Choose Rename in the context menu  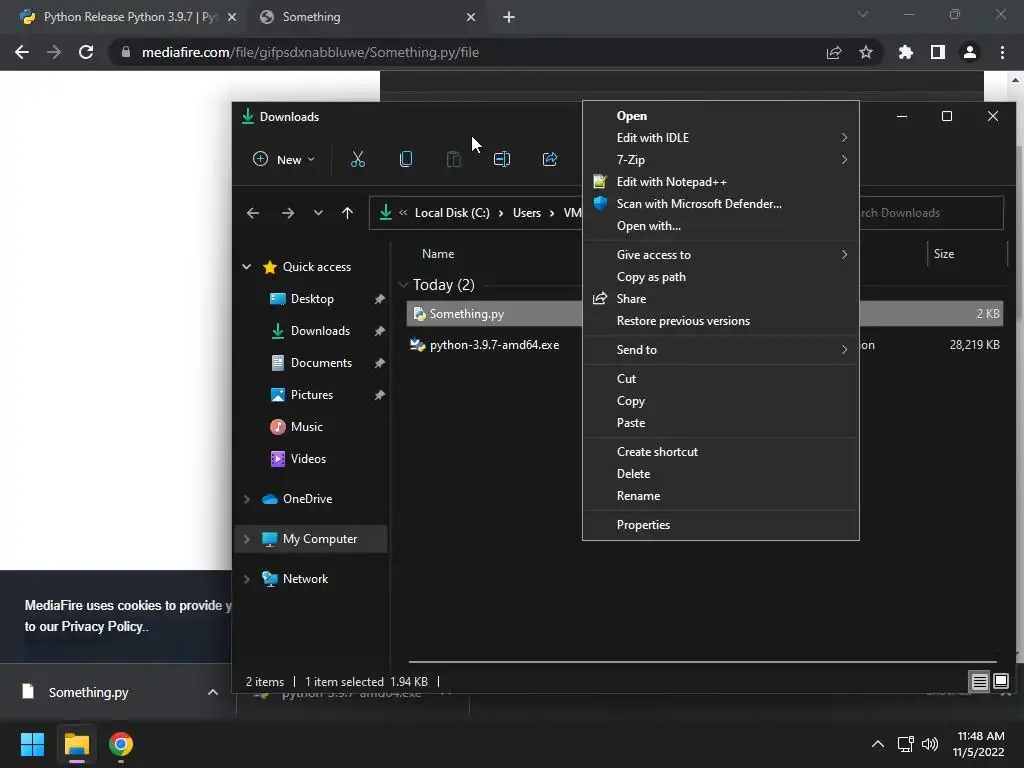coord(720,496)
